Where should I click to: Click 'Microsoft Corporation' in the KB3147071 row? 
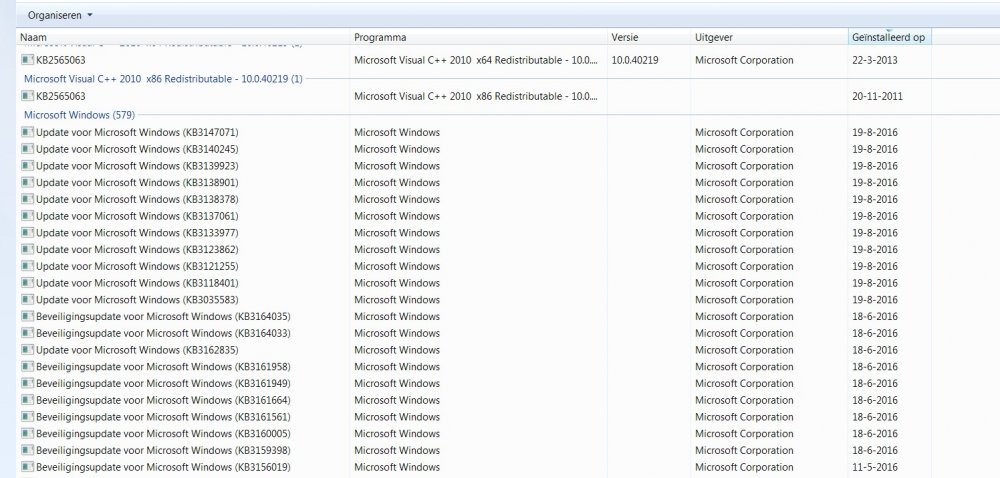(744, 133)
